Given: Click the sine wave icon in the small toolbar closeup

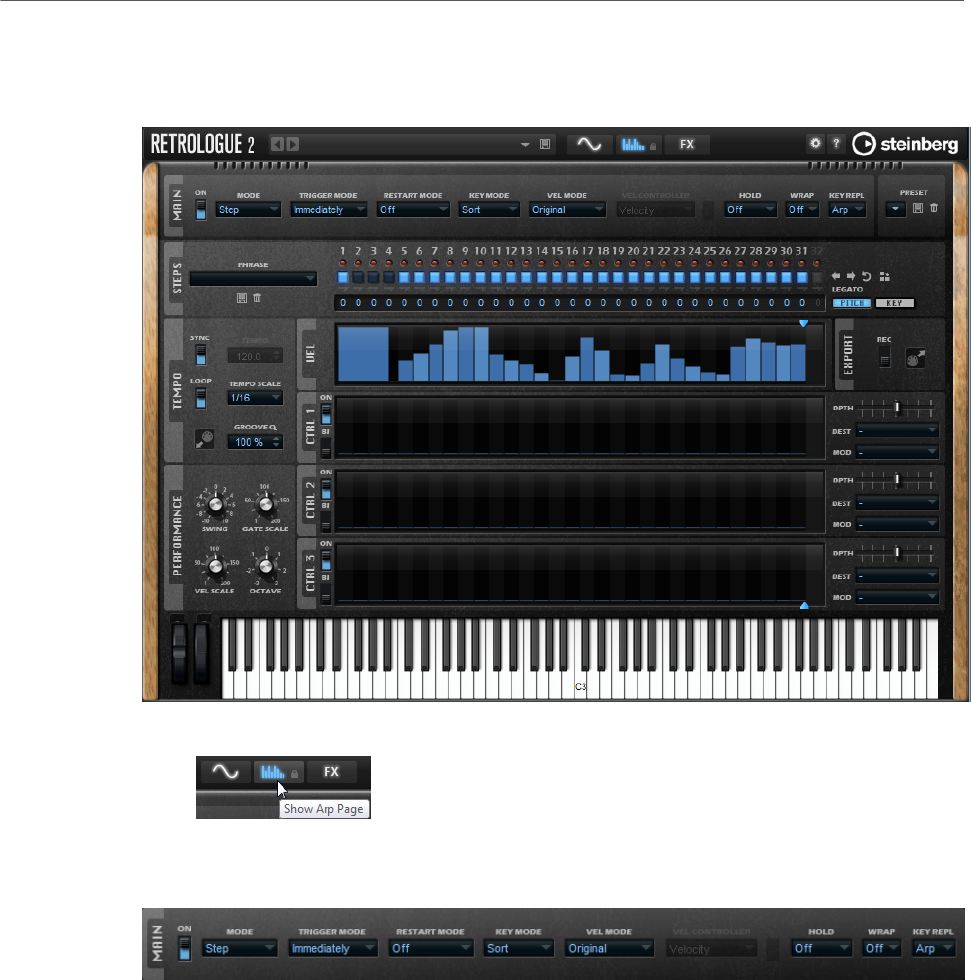Looking at the screenshot, I should pyautogui.click(x=225, y=772).
